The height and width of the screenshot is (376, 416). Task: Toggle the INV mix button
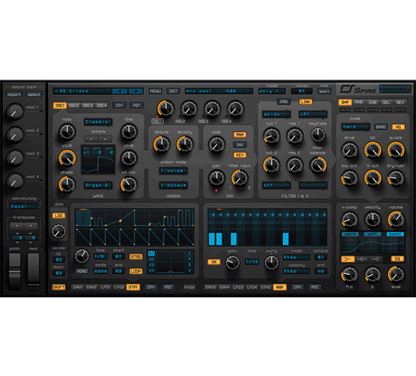tap(240, 145)
